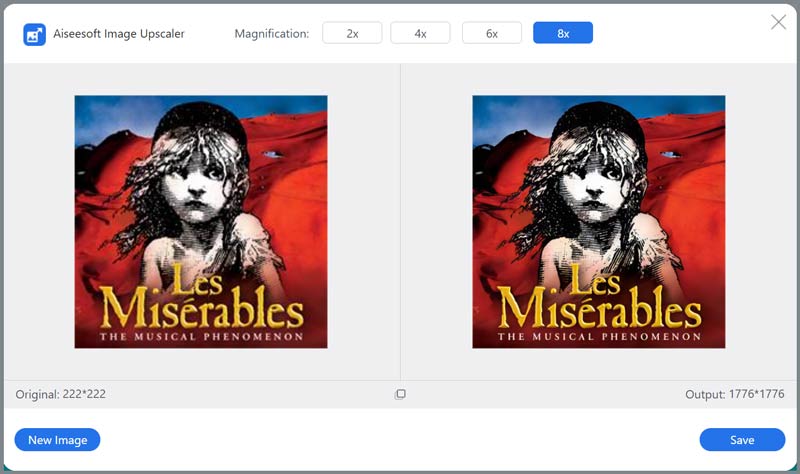
Task: Click the original Les Misérables image preview
Action: [x=201, y=221]
